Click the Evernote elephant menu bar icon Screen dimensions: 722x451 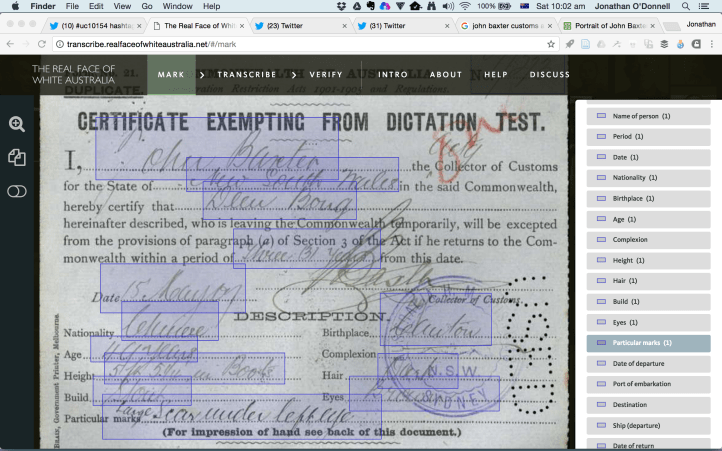coord(371,6)
